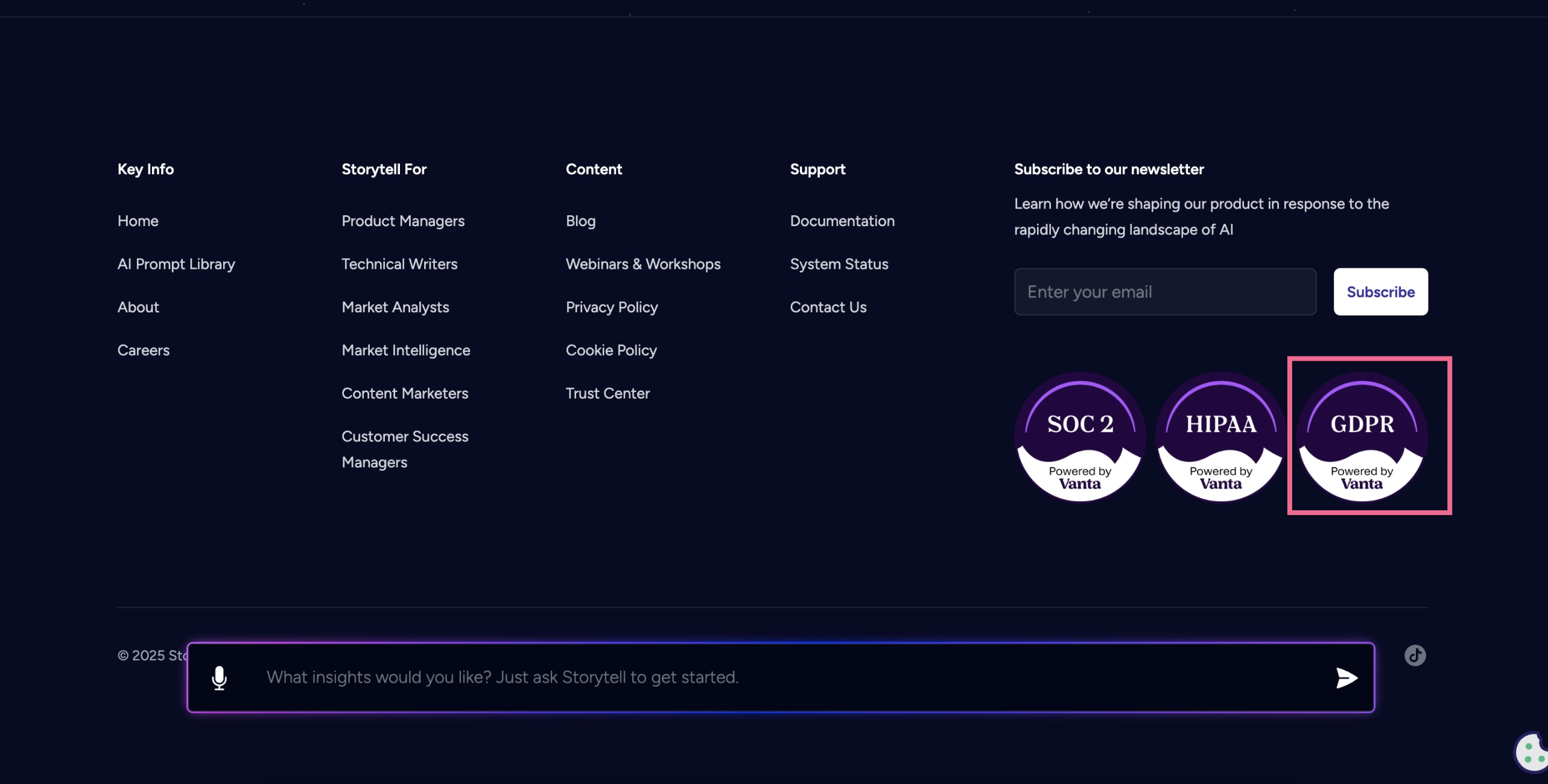Visit the Careers page
The width and height of the screenshot is (1548, 784).
(144, 350)
